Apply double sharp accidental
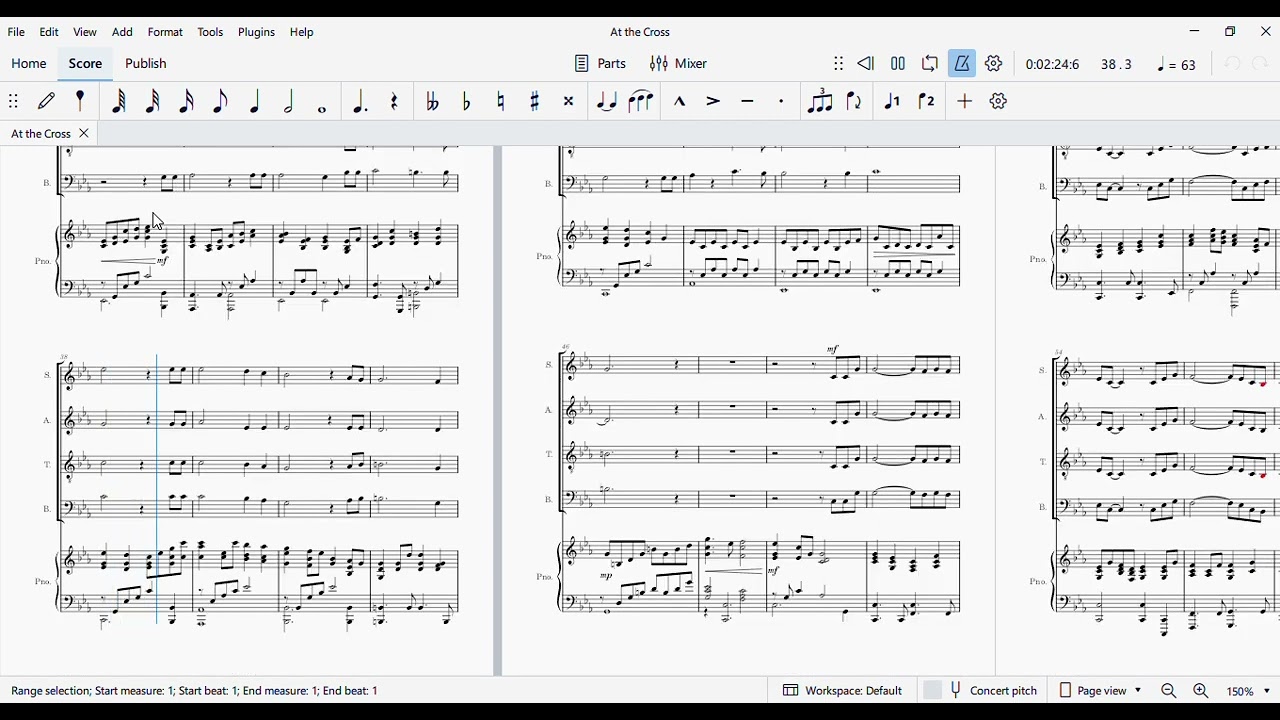This screenshot has width=1280, height=720. point(569,101)
